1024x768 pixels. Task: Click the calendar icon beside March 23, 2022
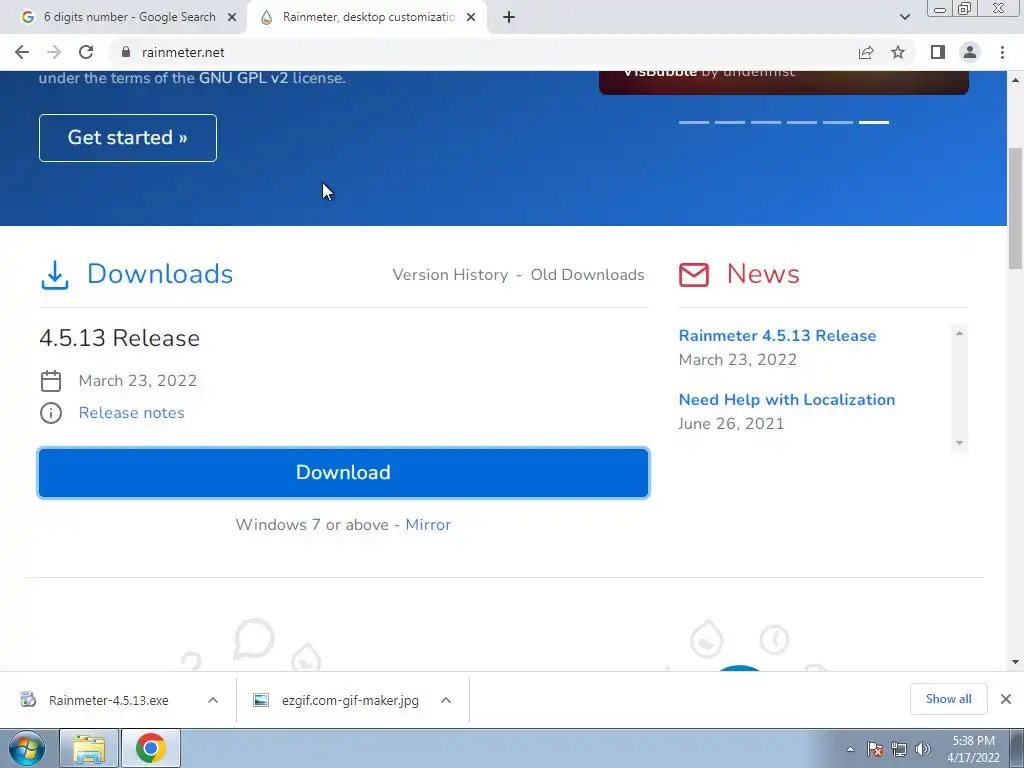(51, 381)
